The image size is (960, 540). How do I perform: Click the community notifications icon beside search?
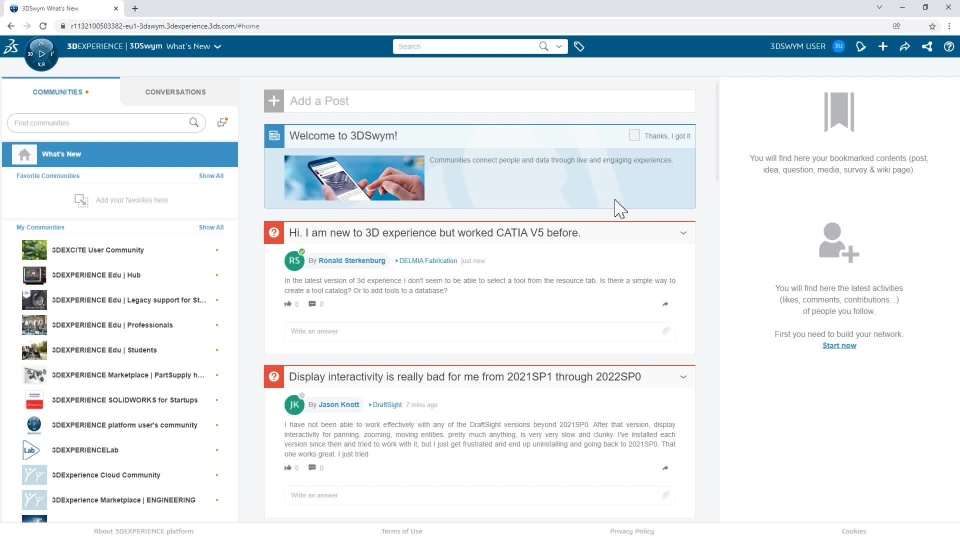pos(222,122)
